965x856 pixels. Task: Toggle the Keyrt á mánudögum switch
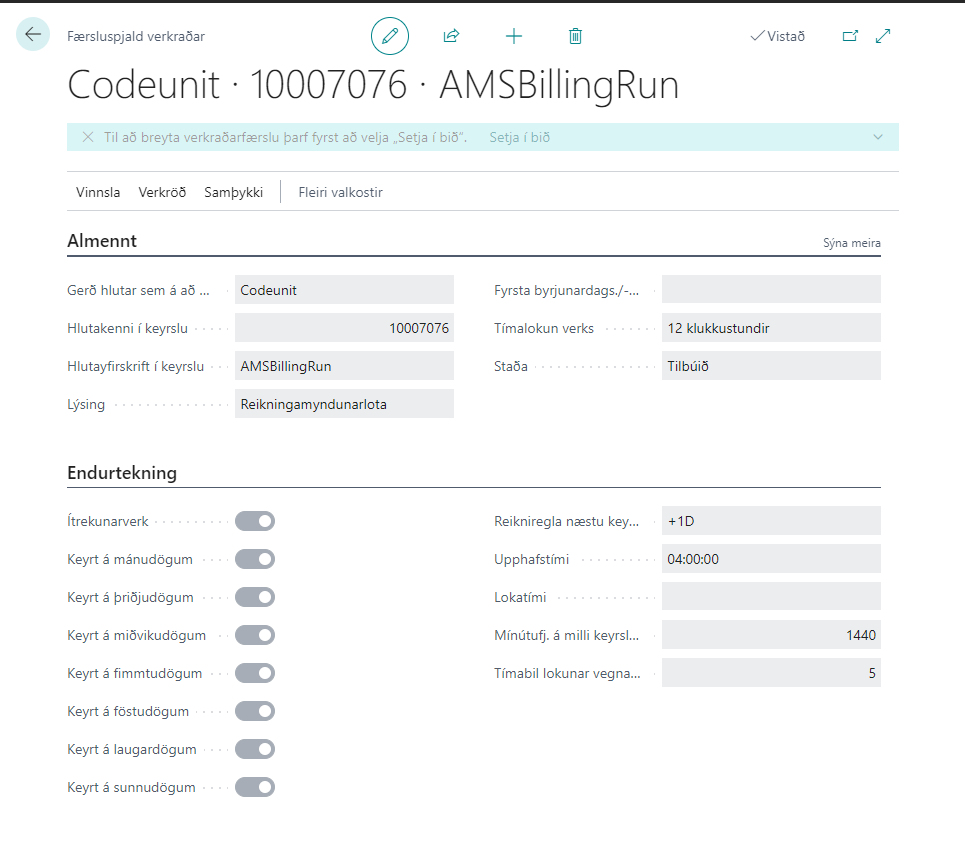point(255,559)
